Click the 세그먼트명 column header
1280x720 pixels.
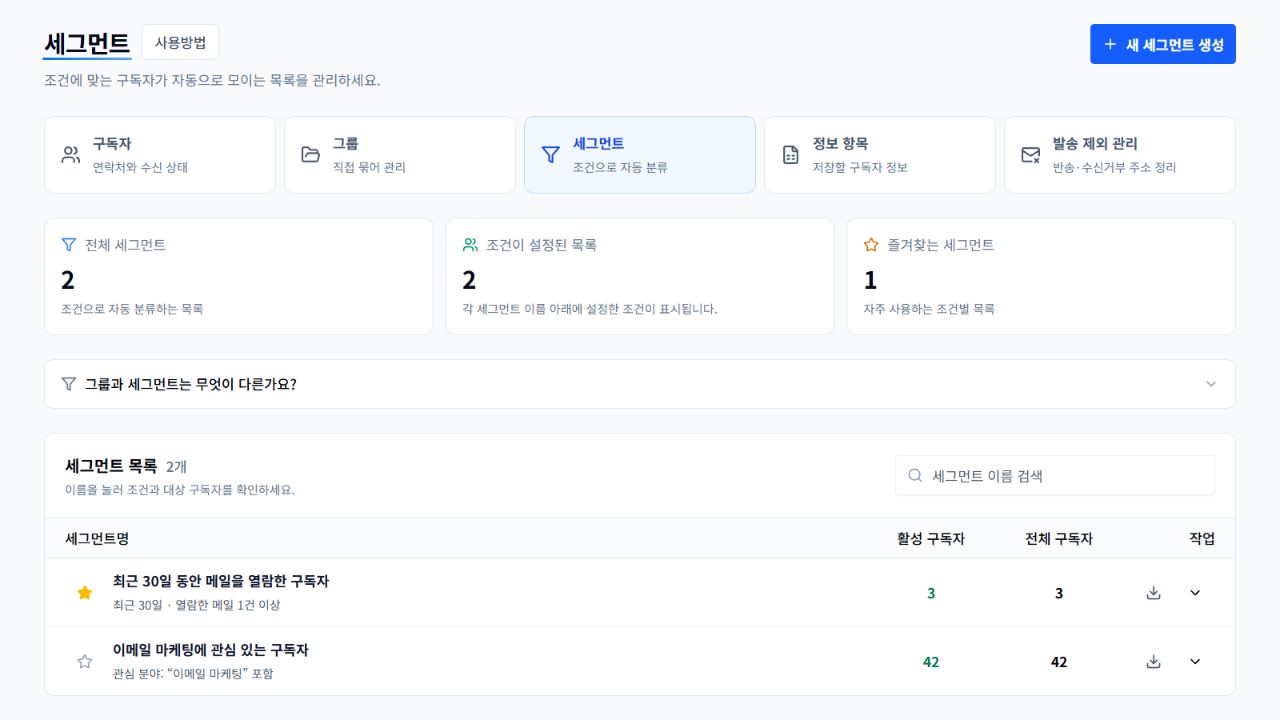point(97,538)
